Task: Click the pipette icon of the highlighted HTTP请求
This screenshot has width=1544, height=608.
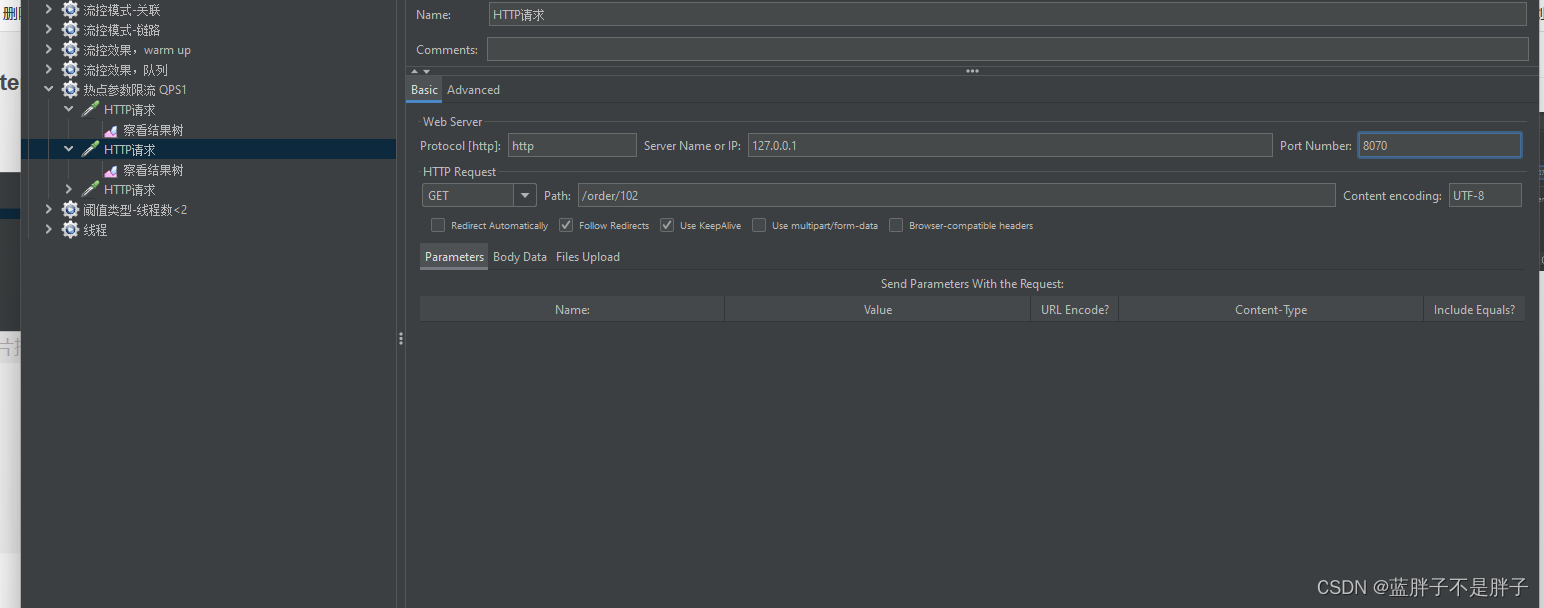Action: (x=90, y=150)
